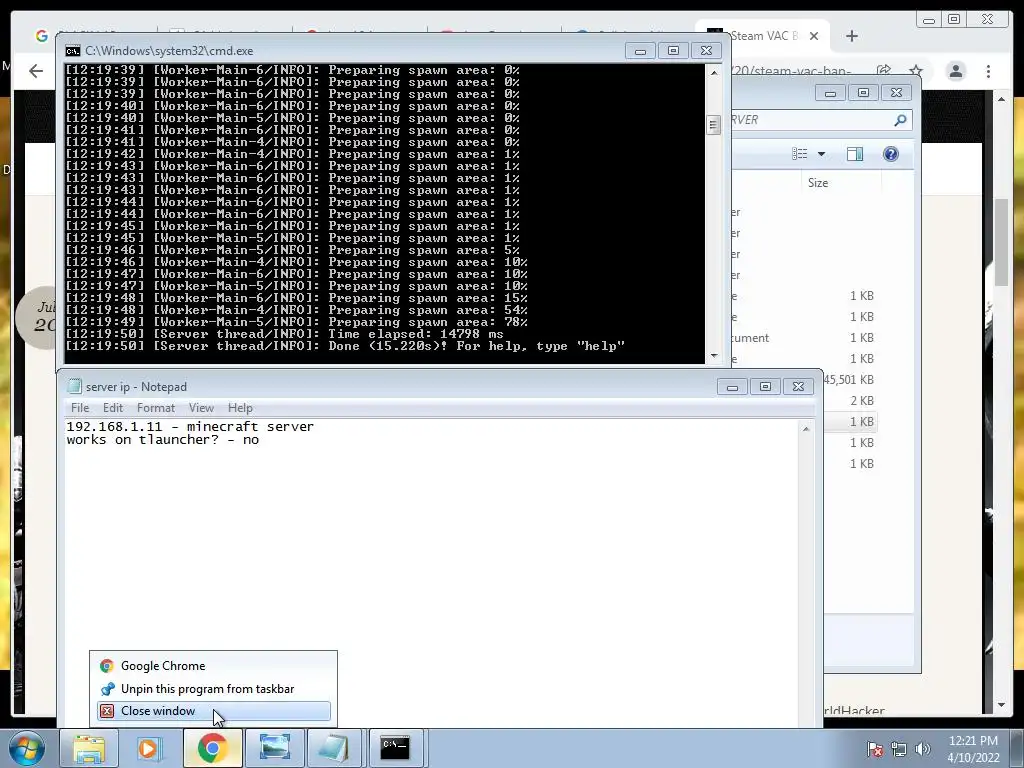Click Chrome page scrollbar down arrow
This screenshot has height=768, width=1024.
(1001, 706)
